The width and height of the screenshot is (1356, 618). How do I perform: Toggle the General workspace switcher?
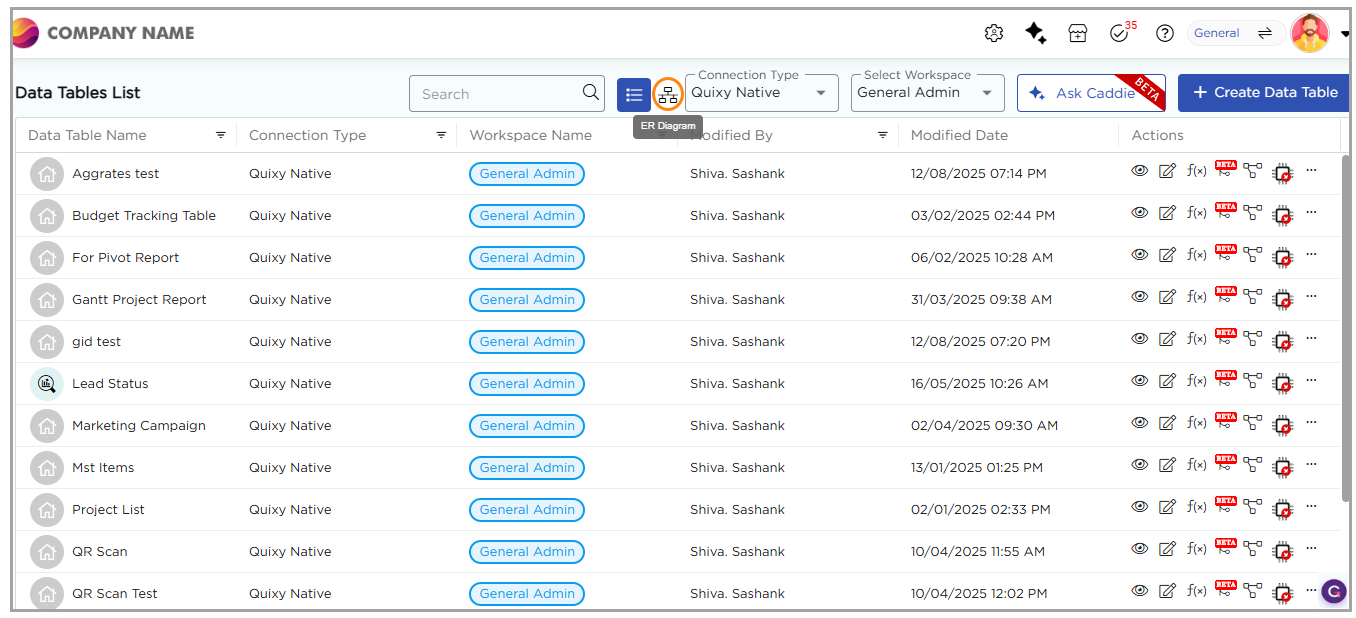[1236, 33]
